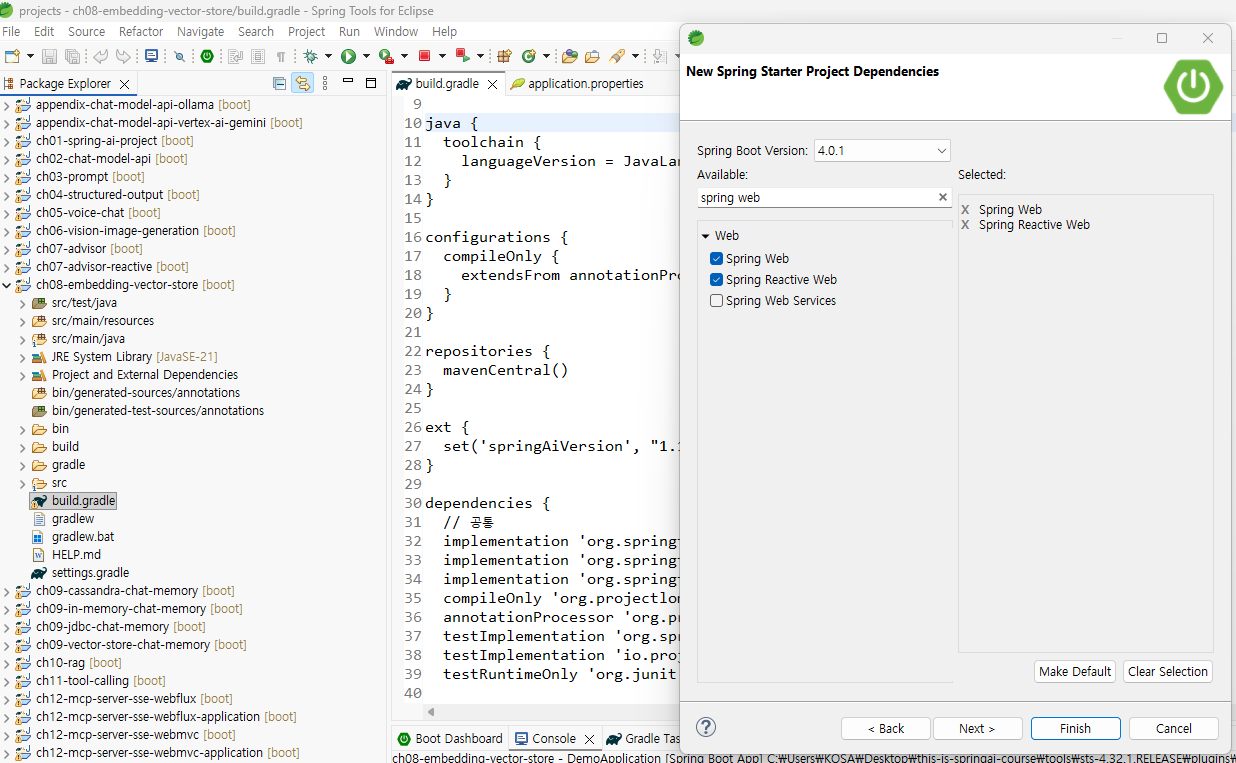Click the green Spring Boot Dashboard toolbar icon
The width and height of the screenshot is (1236, 763).
[207, 56]
